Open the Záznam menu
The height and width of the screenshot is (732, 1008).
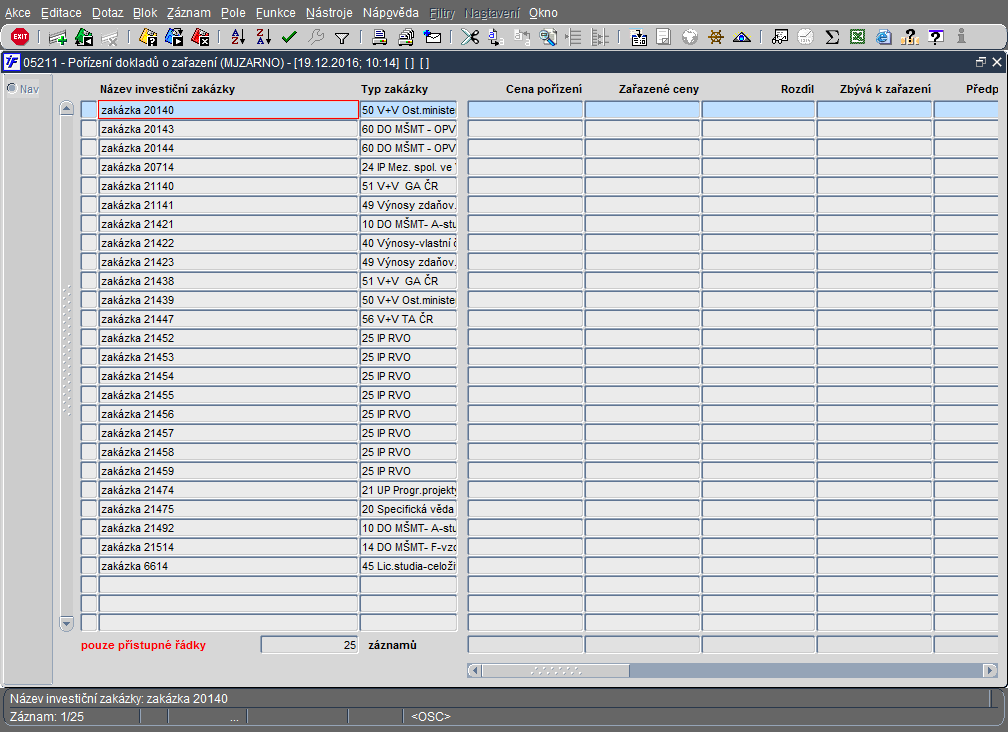coord(188,13)
